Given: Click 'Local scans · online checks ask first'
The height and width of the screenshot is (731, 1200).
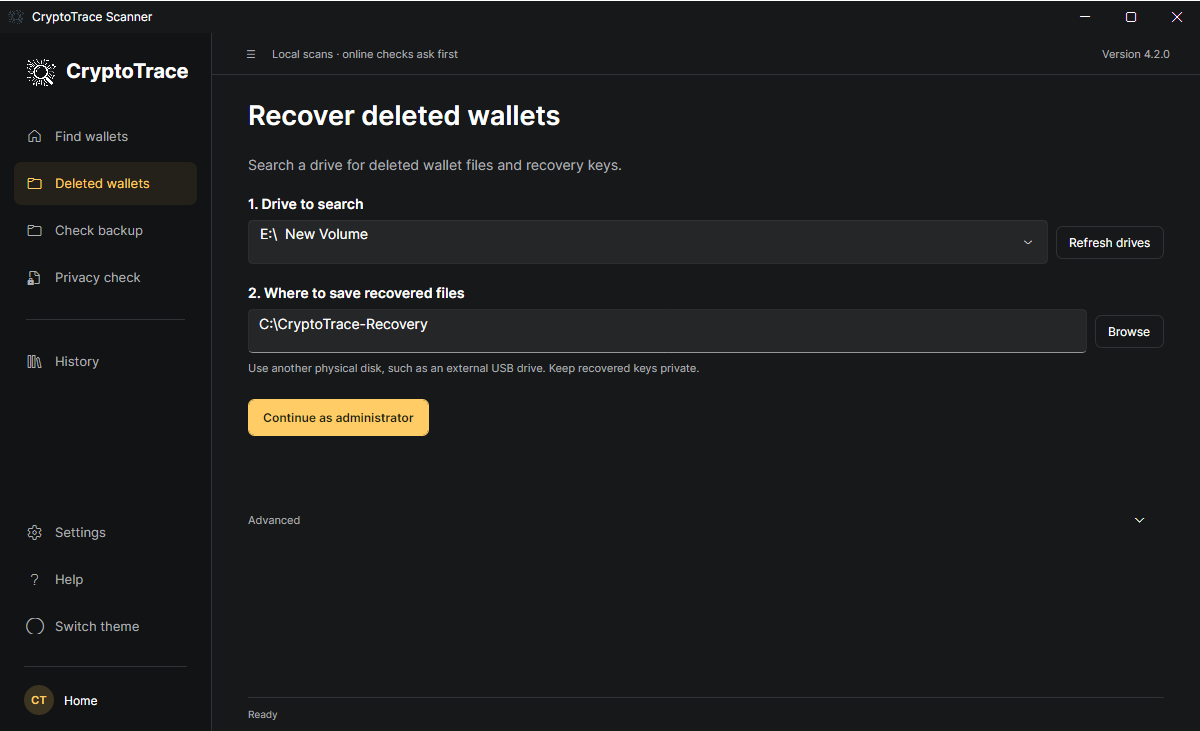Looking at the screenshot, I should 365,54.
